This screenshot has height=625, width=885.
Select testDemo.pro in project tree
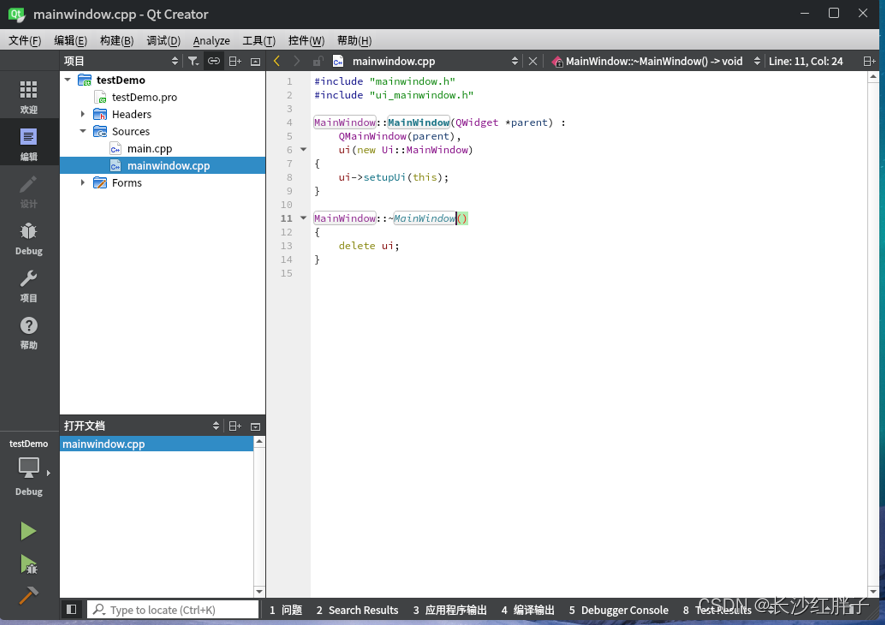tap(144, 97)
